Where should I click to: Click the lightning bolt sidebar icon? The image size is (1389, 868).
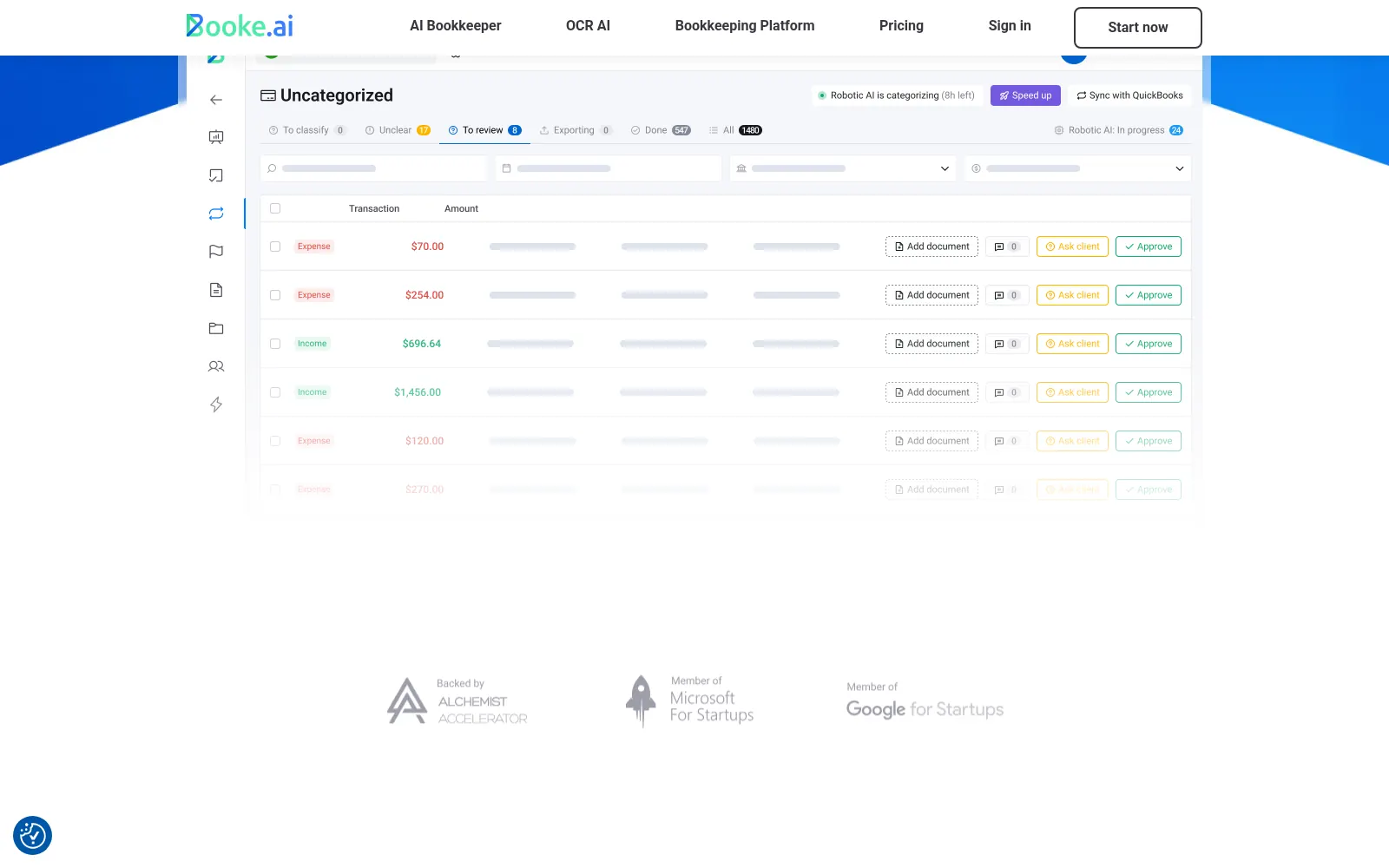[x=216, y=404]
